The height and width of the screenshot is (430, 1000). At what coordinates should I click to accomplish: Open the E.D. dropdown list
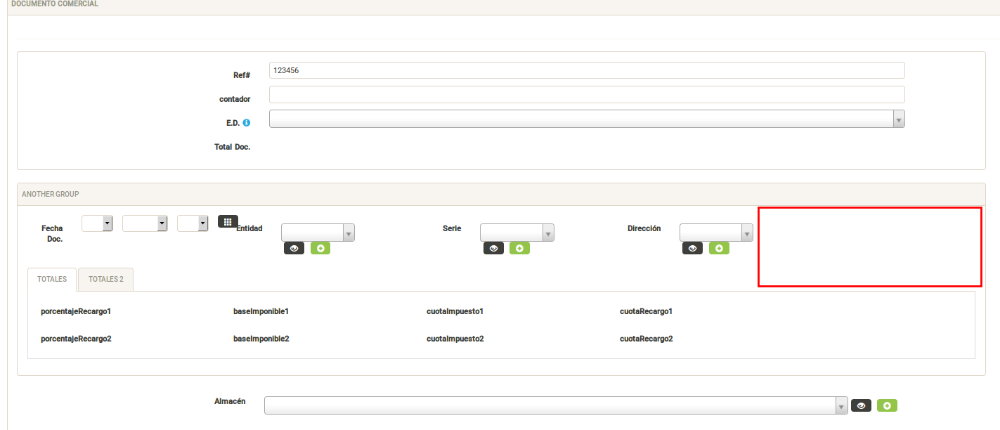pyautogui.click(x=587, y=119)
